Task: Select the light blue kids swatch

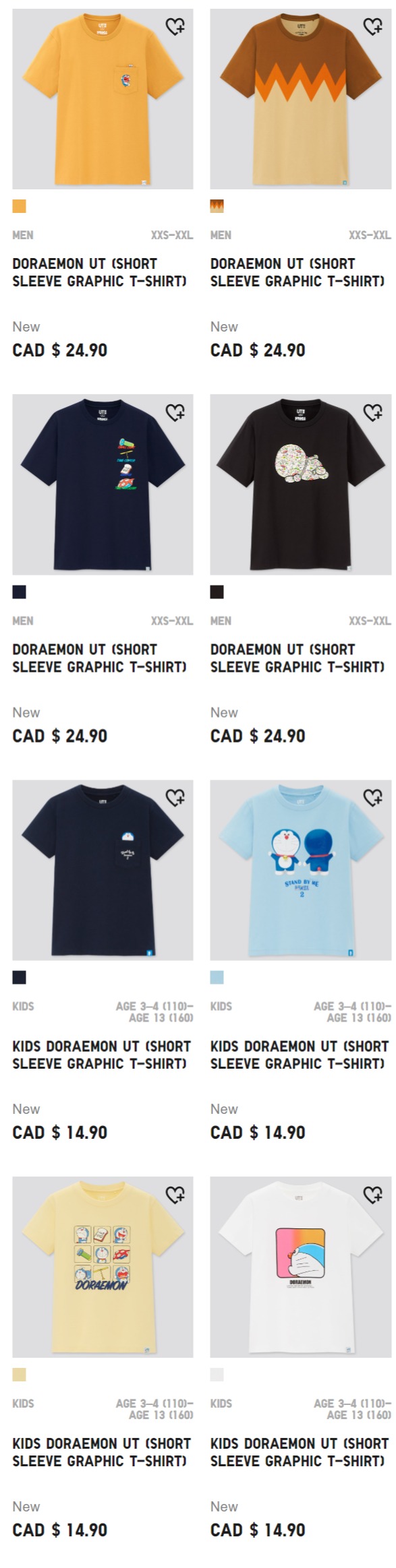Action: pyautogui.click(x=217, y=977)
